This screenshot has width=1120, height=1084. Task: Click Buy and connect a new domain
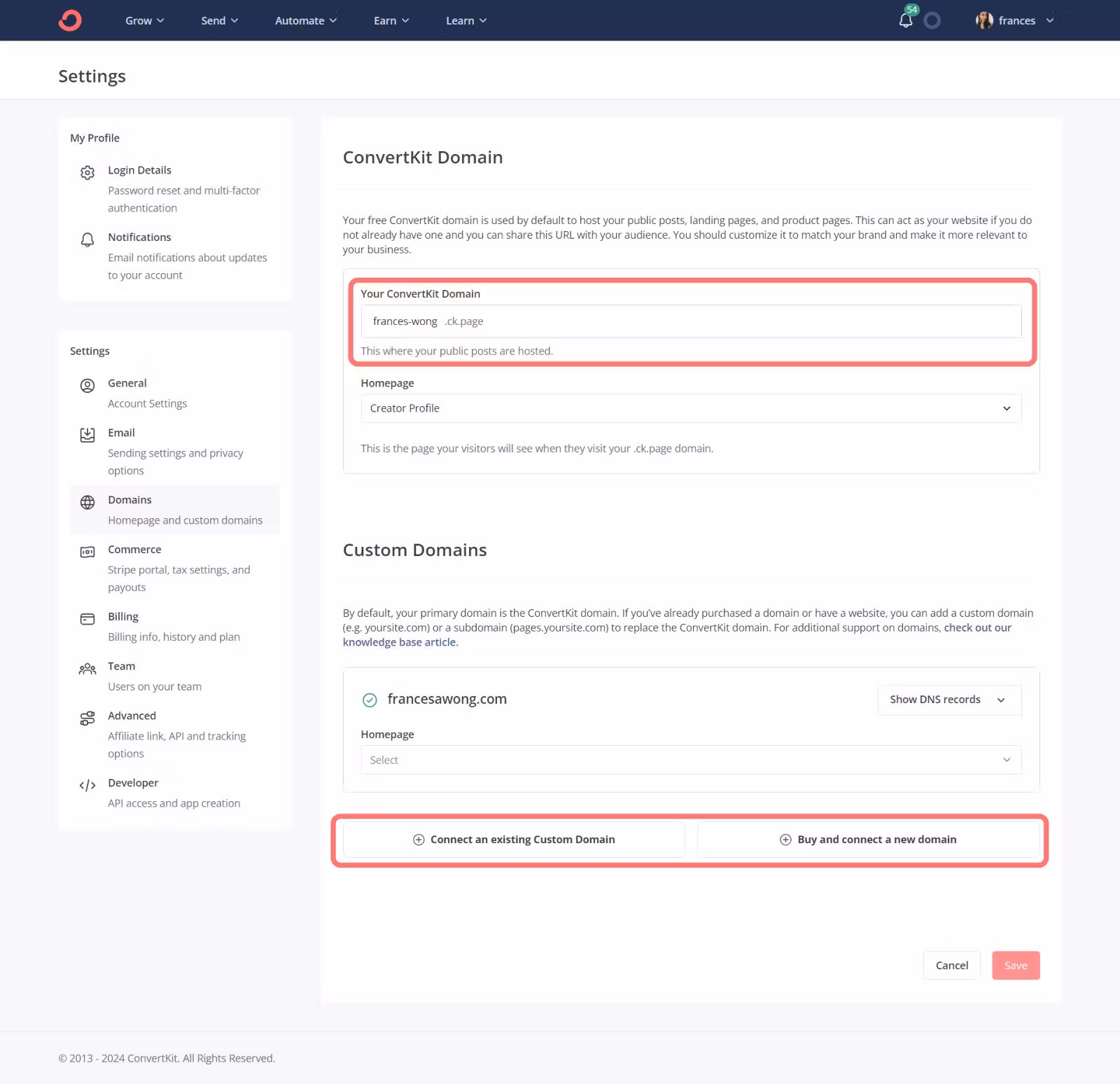point(868,840)
